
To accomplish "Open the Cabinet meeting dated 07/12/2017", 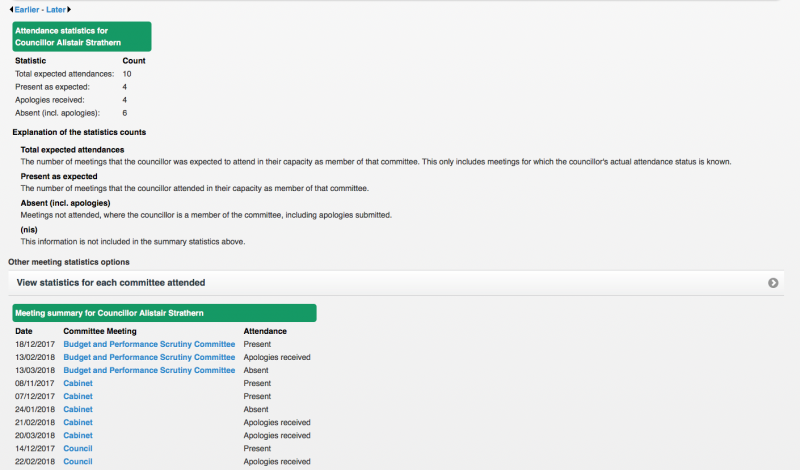I will [x=78, y=396].
